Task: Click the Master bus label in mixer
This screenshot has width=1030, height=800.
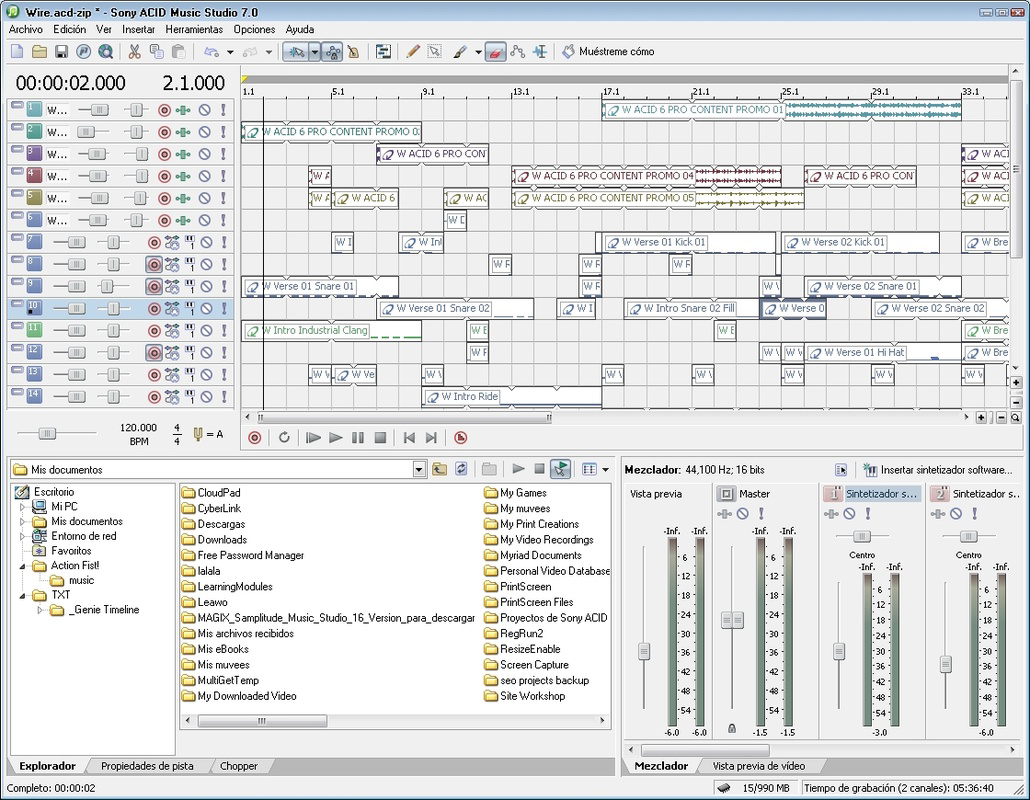Action: 754,493
